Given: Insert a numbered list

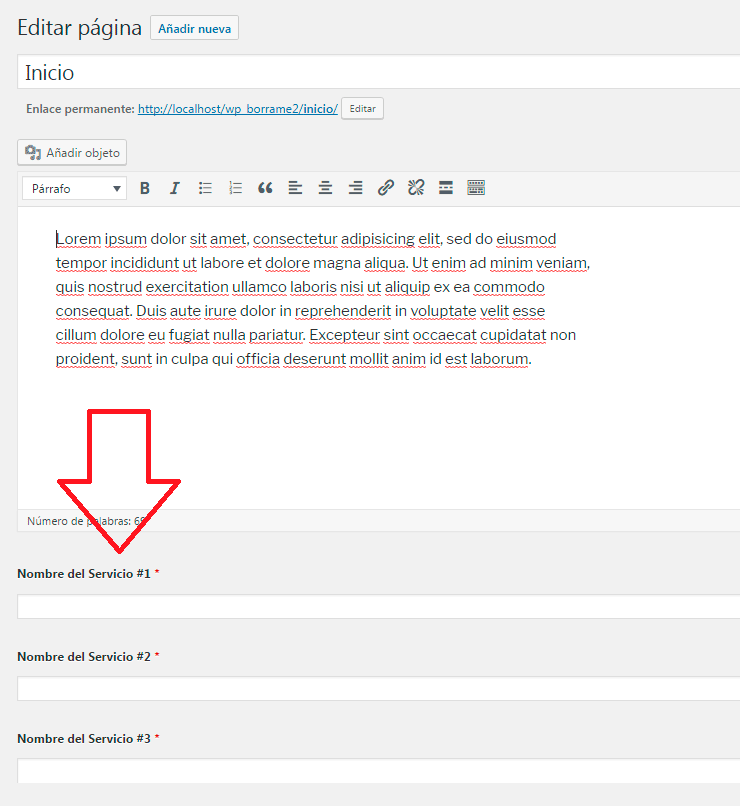Looking at the screenshot, I should tap(235, 188).
